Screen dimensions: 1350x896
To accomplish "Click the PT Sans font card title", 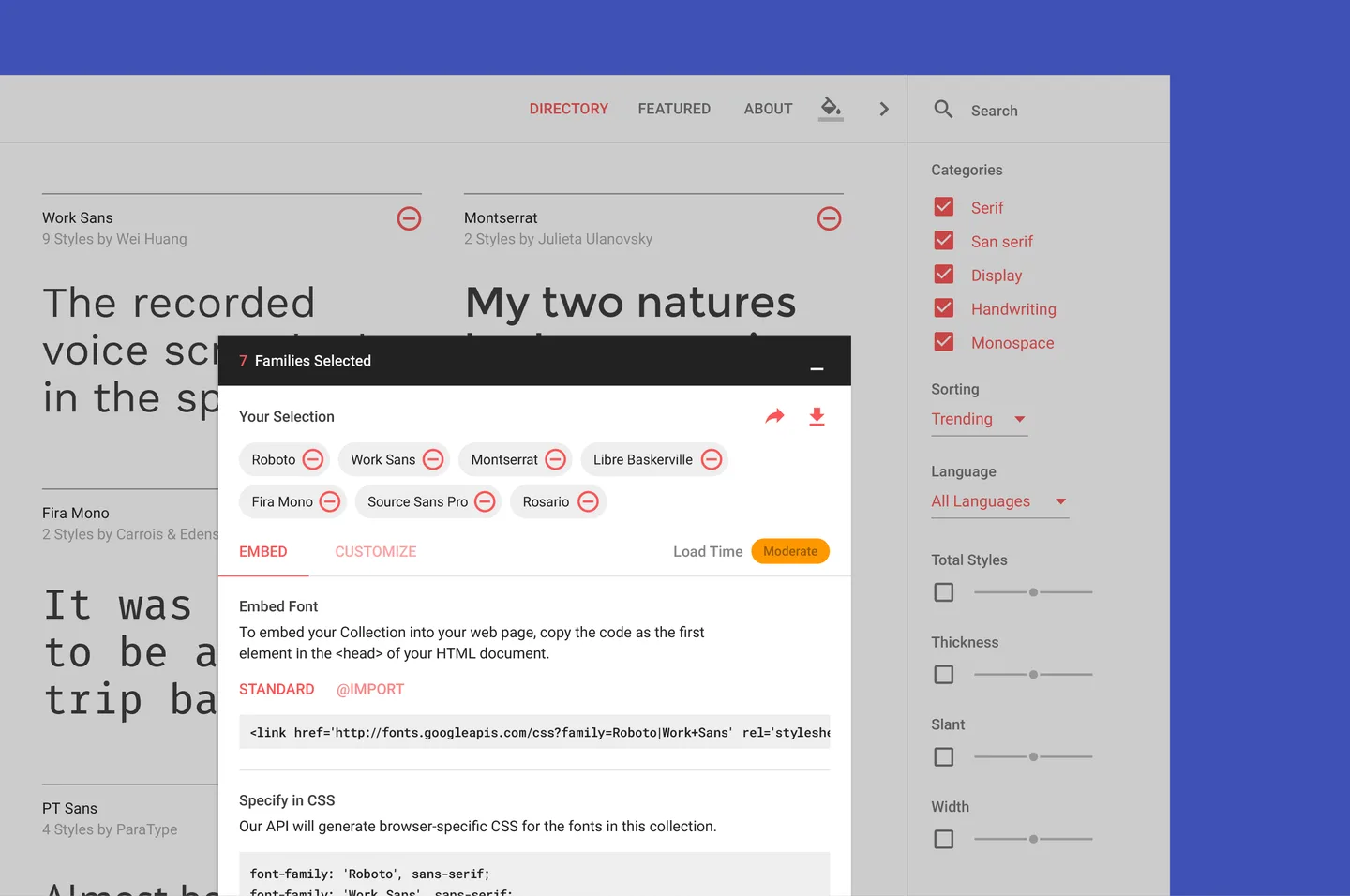I will tap(69, 808).
